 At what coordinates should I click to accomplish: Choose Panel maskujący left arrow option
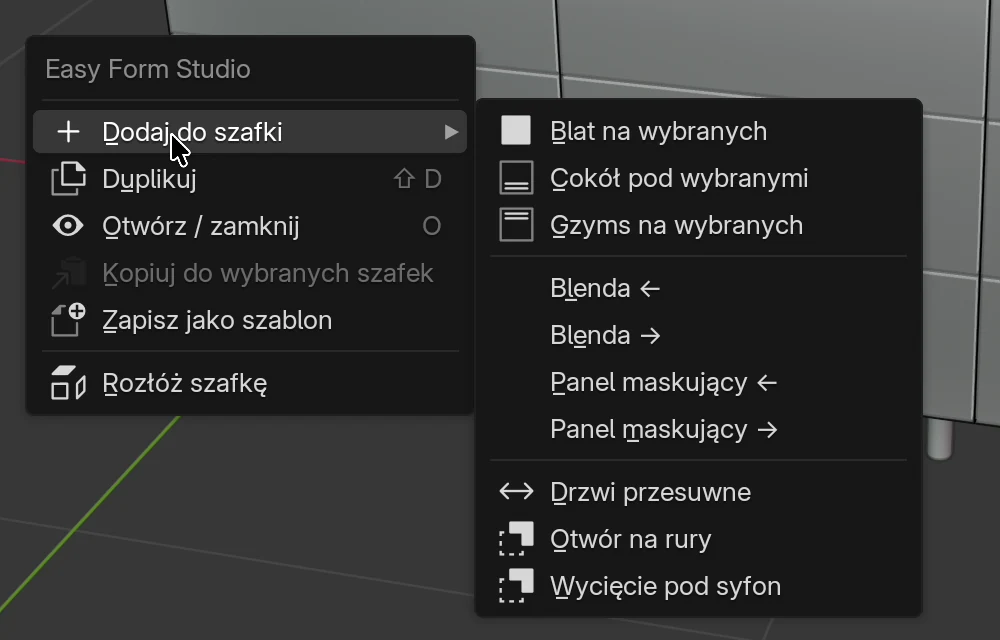[x=699, y=382]
